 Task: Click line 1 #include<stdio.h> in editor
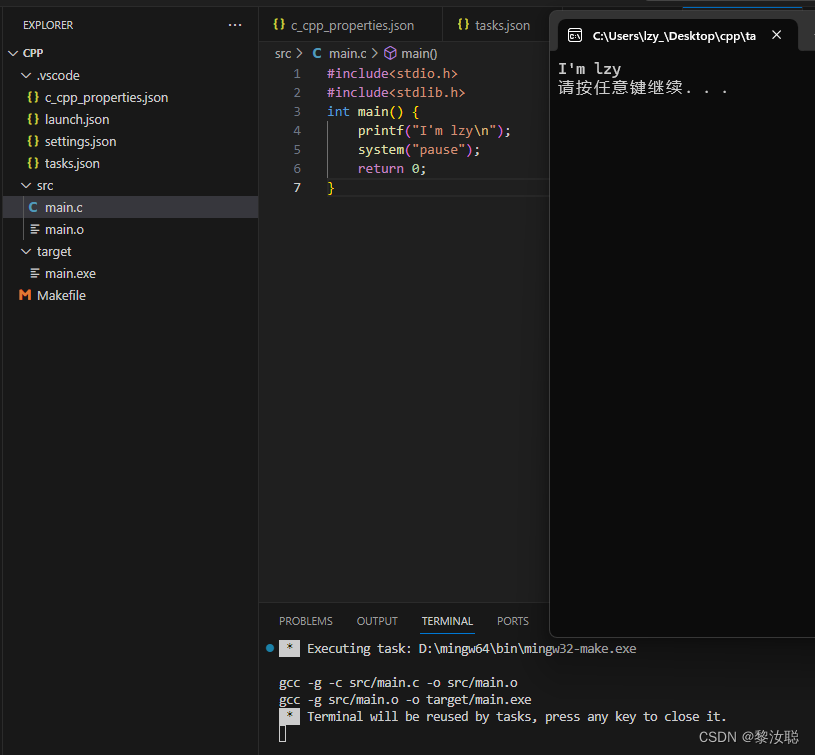392,74
